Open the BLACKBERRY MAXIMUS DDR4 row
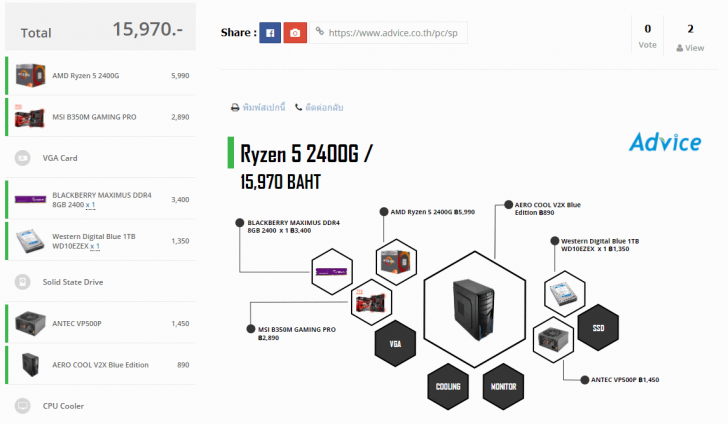Viewport: 728px width, 424px height. pos(100,200)
